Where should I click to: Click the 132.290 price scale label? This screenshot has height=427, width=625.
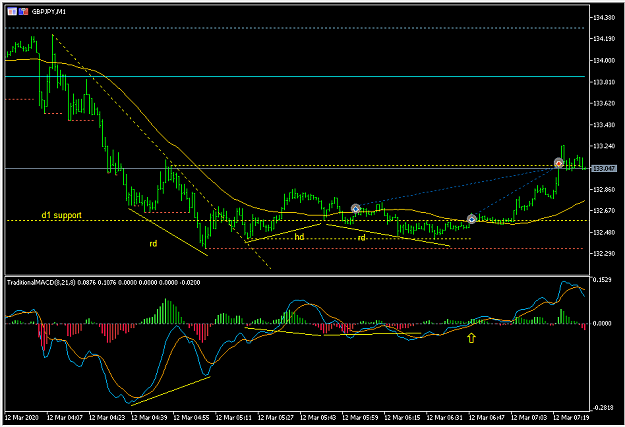point(604,254)
